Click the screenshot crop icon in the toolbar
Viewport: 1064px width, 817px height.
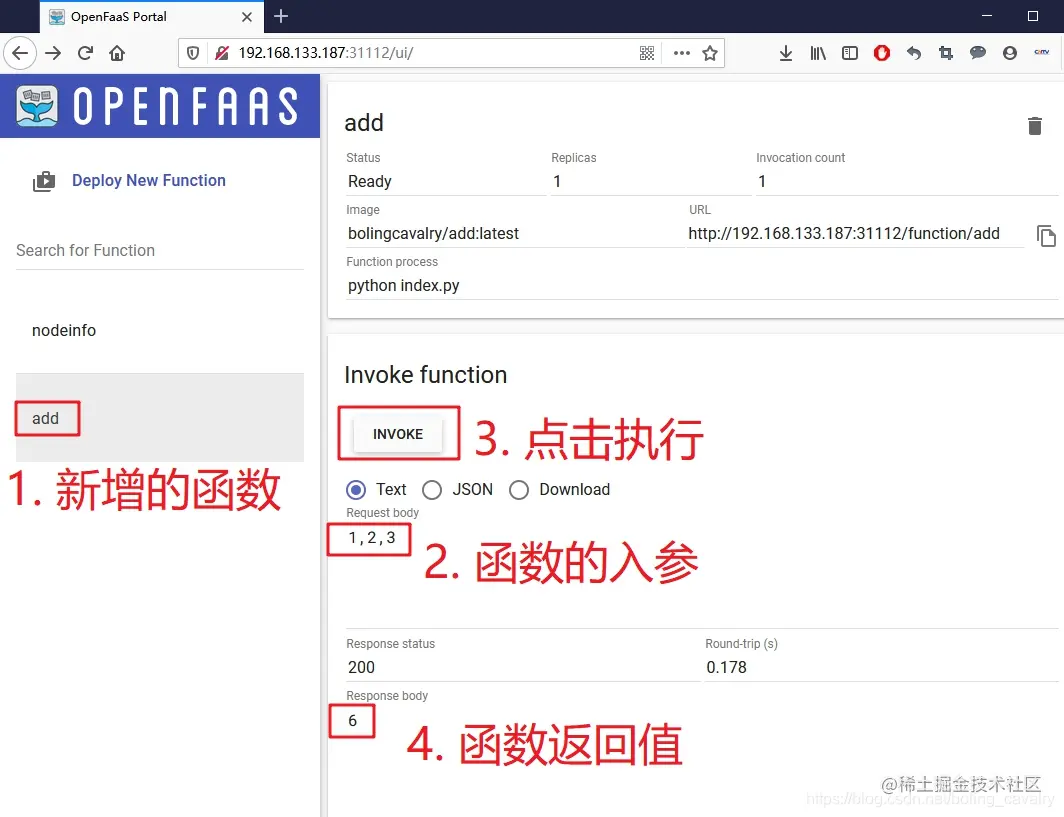(x=946, y=53)
